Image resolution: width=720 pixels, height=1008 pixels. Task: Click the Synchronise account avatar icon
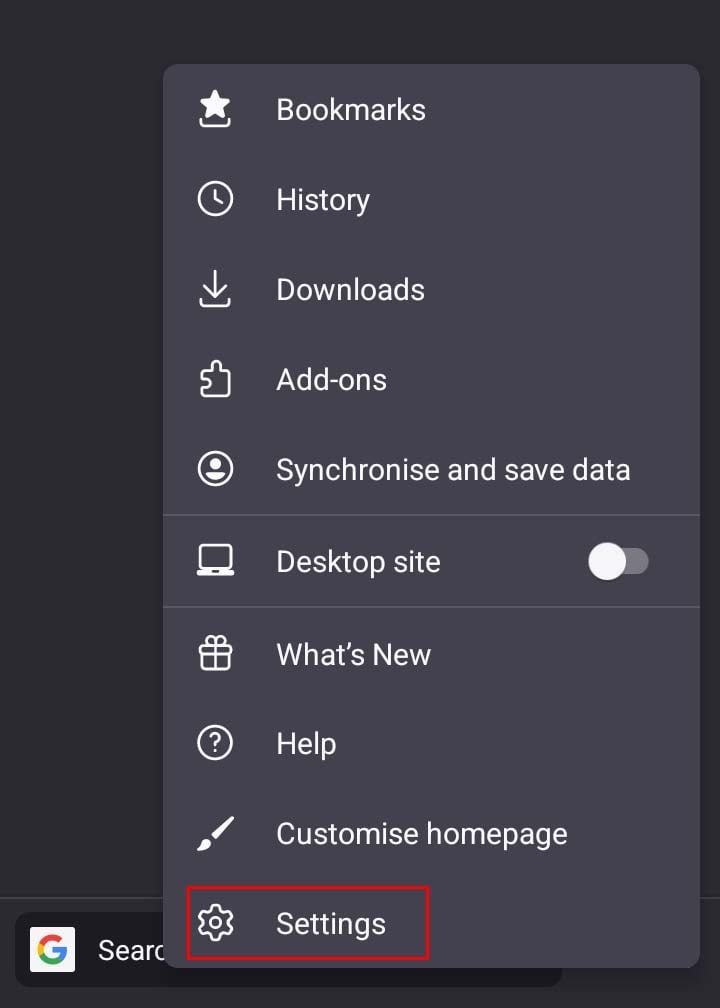(x=215, y=469)
